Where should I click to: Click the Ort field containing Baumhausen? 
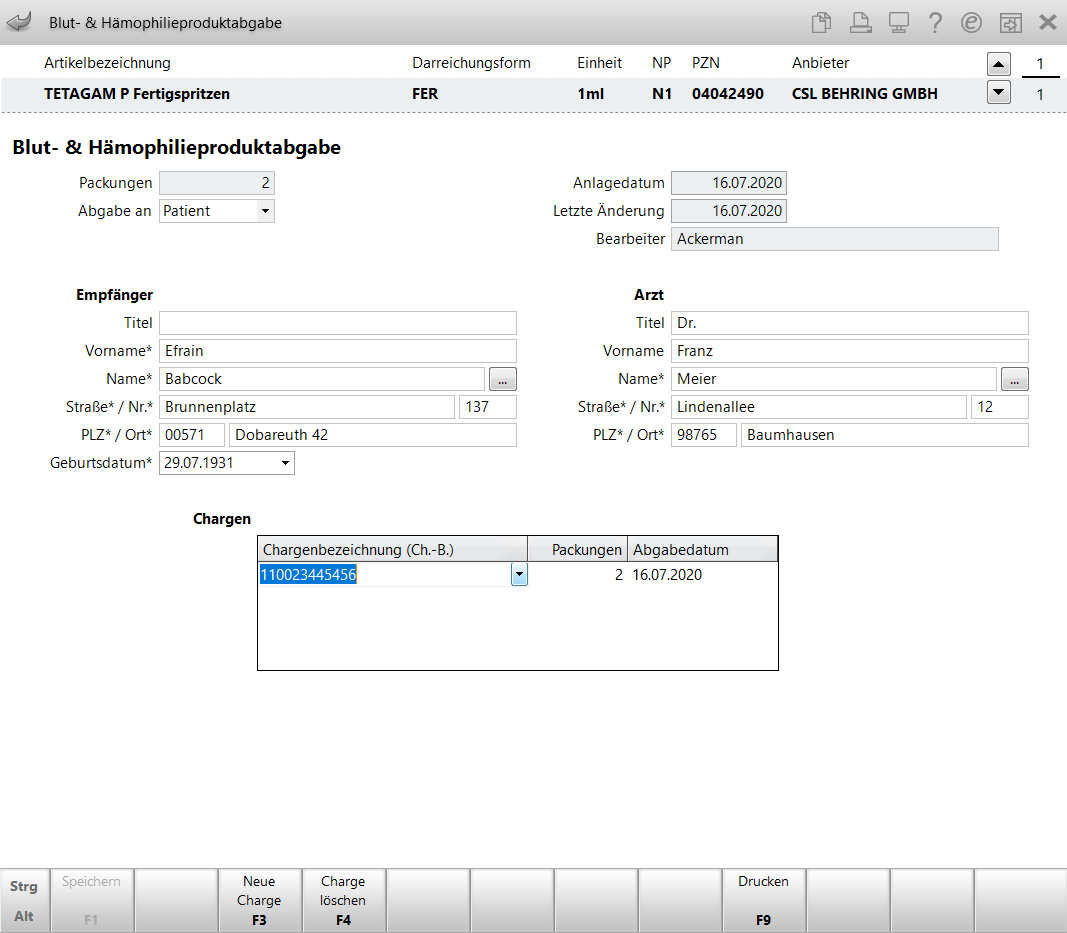pos(885,435)
